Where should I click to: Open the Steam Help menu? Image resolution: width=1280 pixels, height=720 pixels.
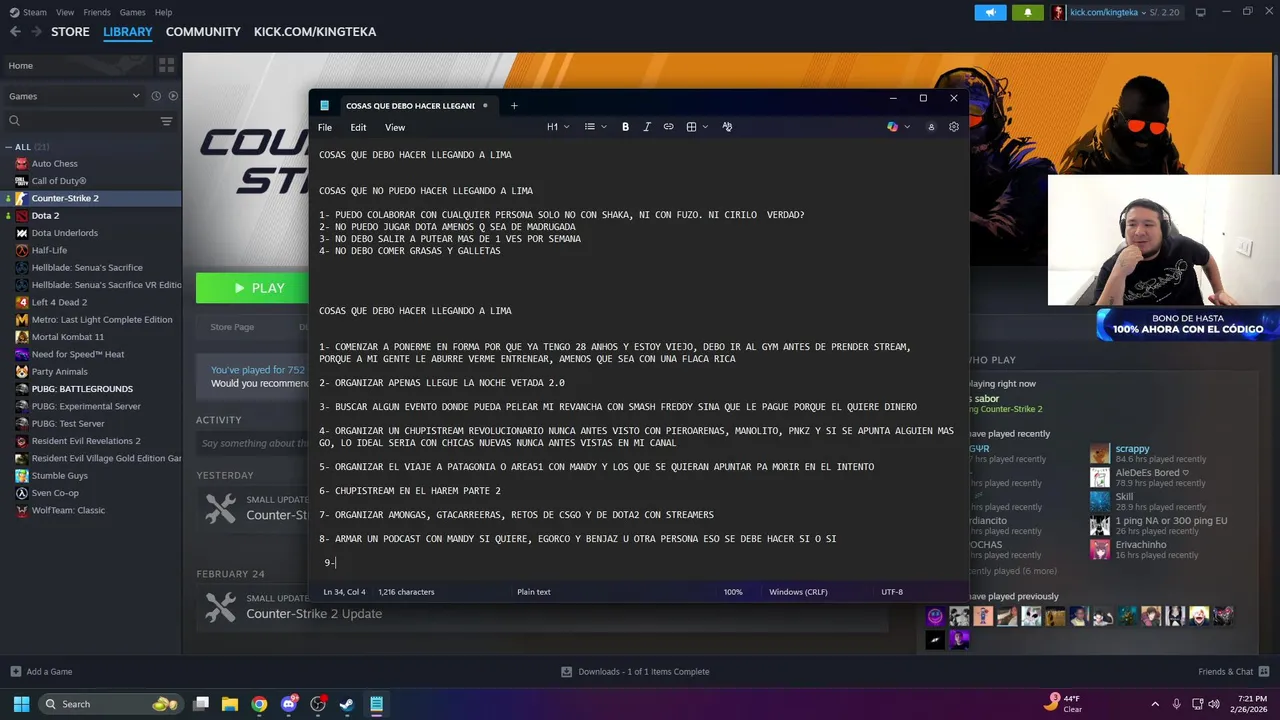[163, 12]
